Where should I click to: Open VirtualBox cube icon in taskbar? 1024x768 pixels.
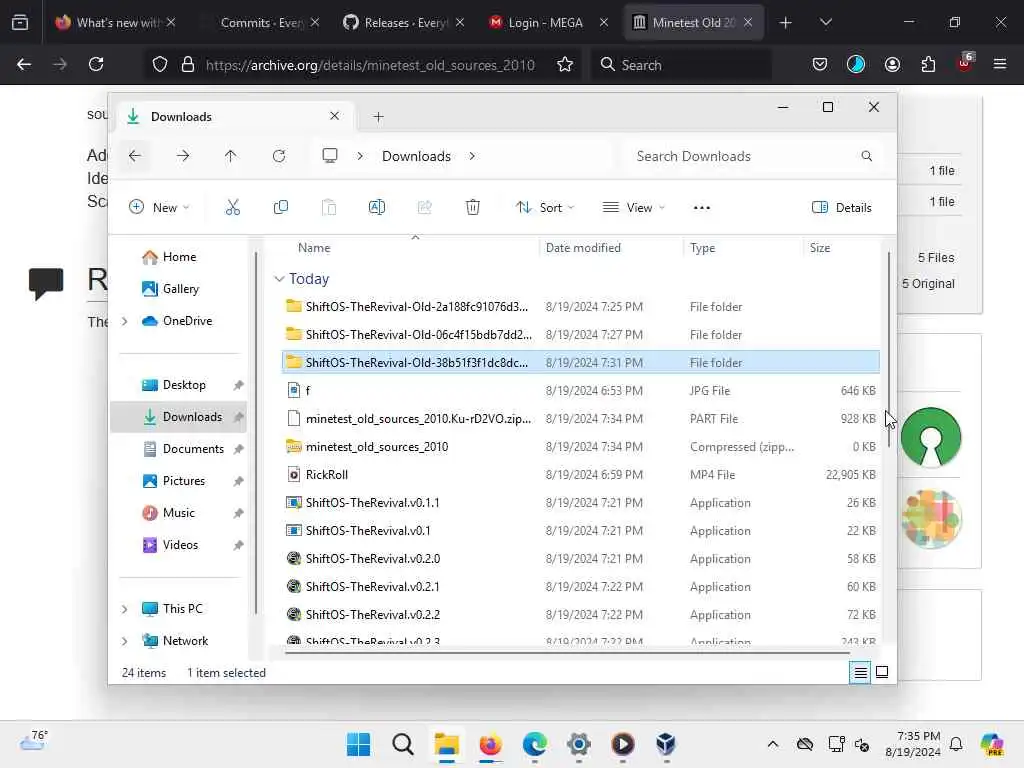[666, 744]
